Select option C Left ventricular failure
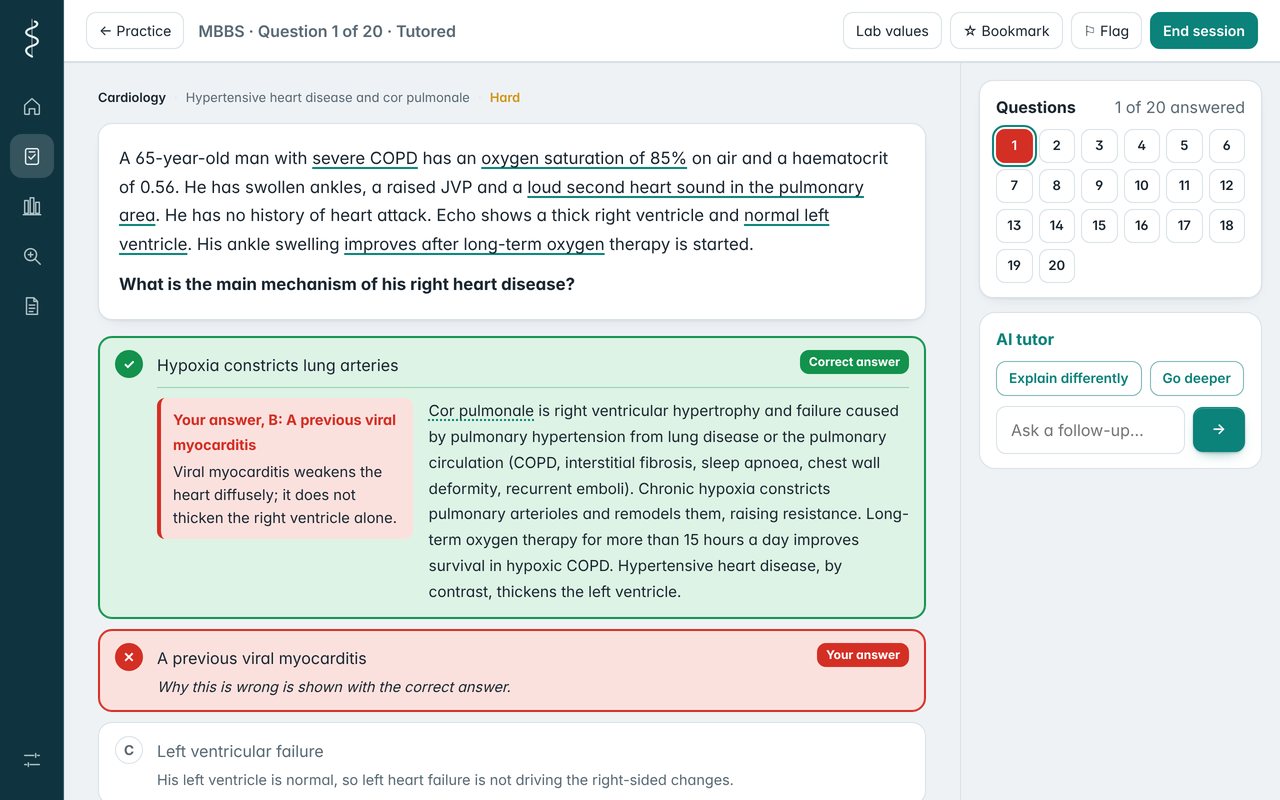This screenshot has height=800, width=1280. [512, 763]
